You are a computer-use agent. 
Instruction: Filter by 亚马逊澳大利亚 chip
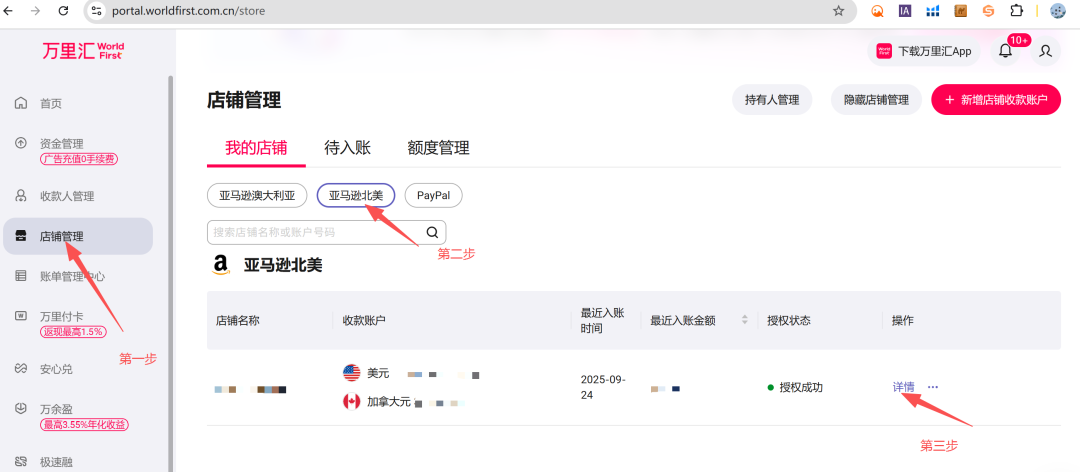pos(256,196)
